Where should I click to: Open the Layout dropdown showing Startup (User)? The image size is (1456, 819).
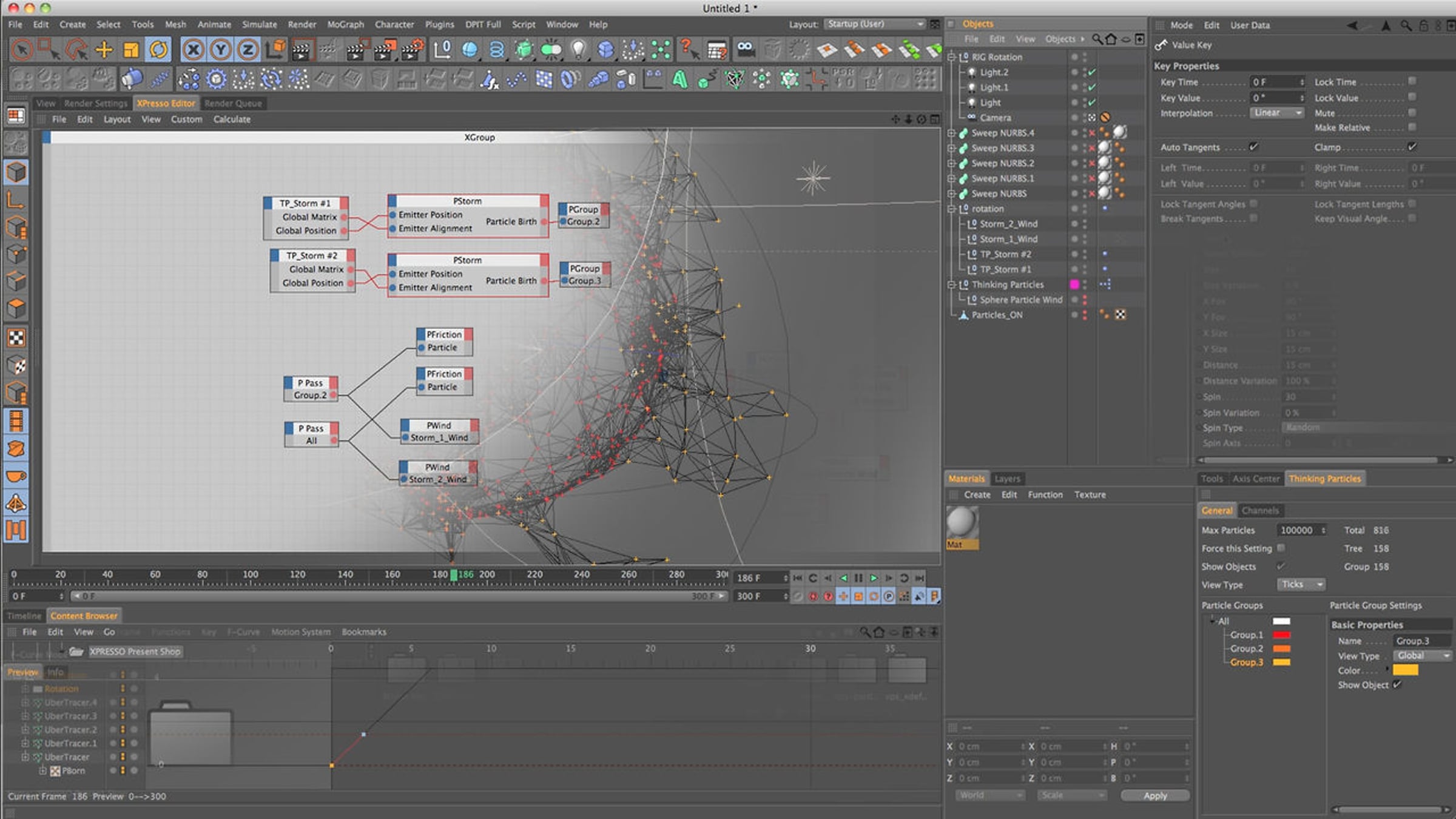[x=875, y=24]
